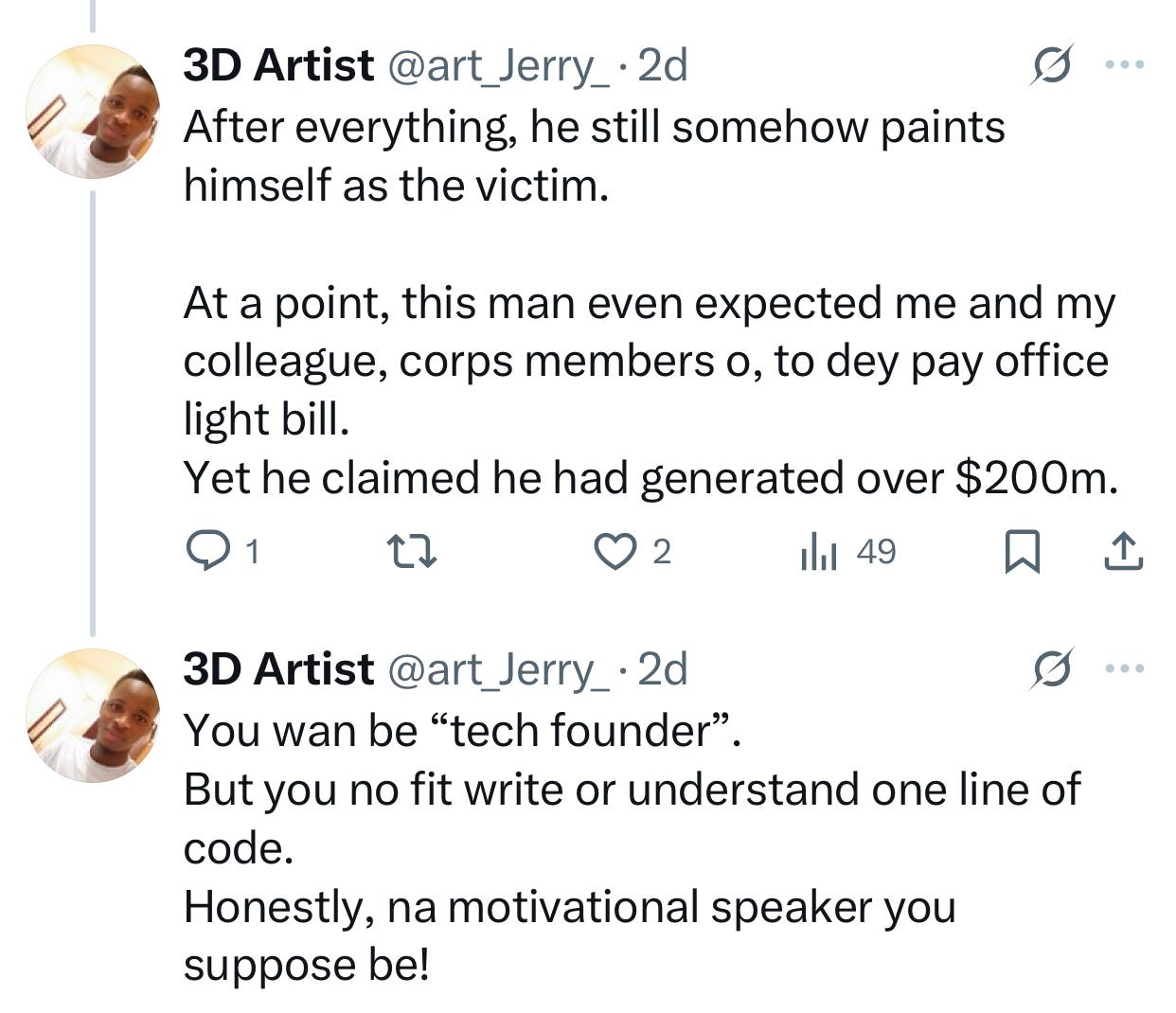Reply to the "paints himself as the victim" tweet

click(x=204, y=551)
